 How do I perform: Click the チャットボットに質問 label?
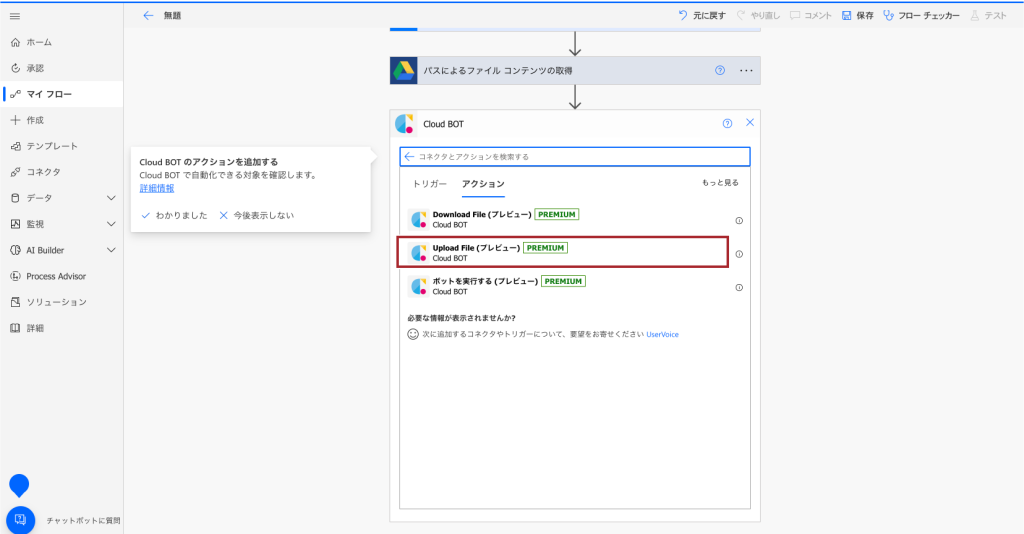click(84, 521)
